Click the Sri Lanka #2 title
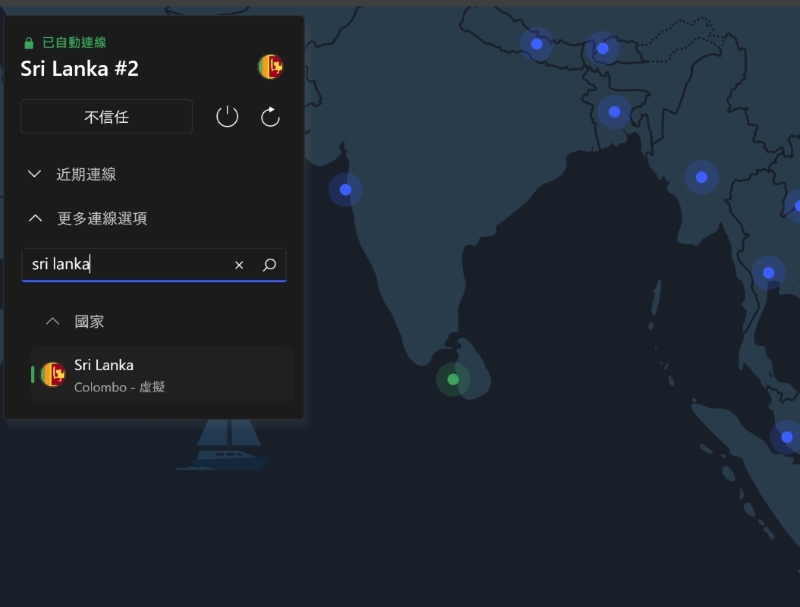This screenshot has height=607, width=800. point(80,69)
